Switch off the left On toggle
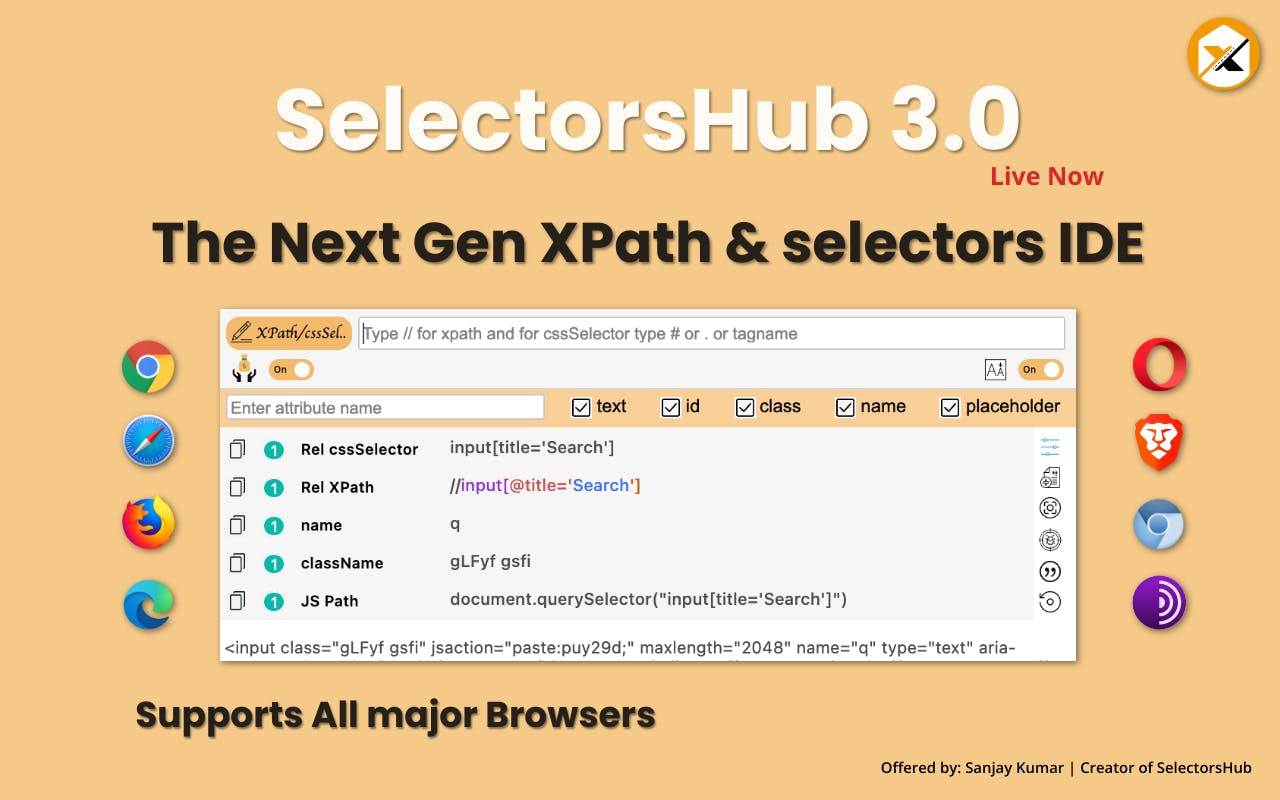 click(290, 370)
